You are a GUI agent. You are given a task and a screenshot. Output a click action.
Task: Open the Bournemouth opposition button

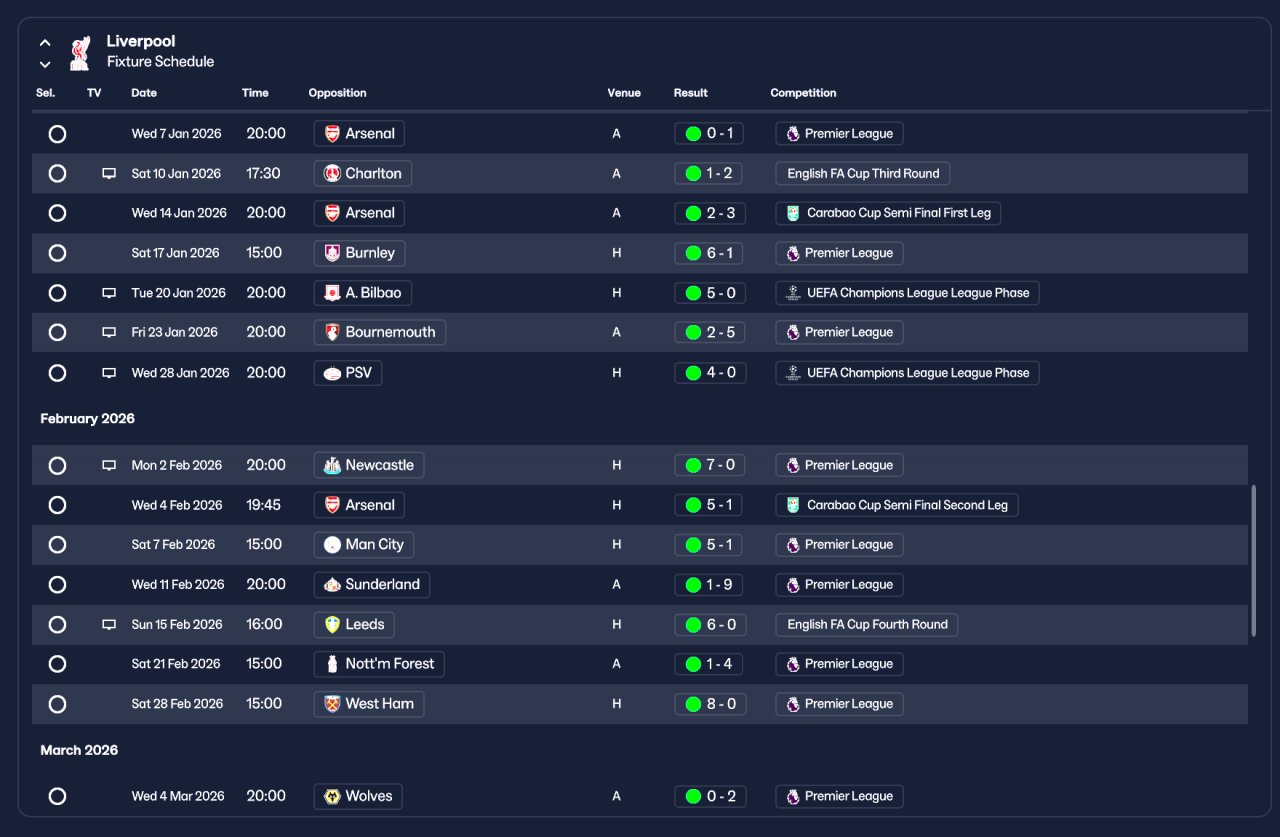[380, 332]
